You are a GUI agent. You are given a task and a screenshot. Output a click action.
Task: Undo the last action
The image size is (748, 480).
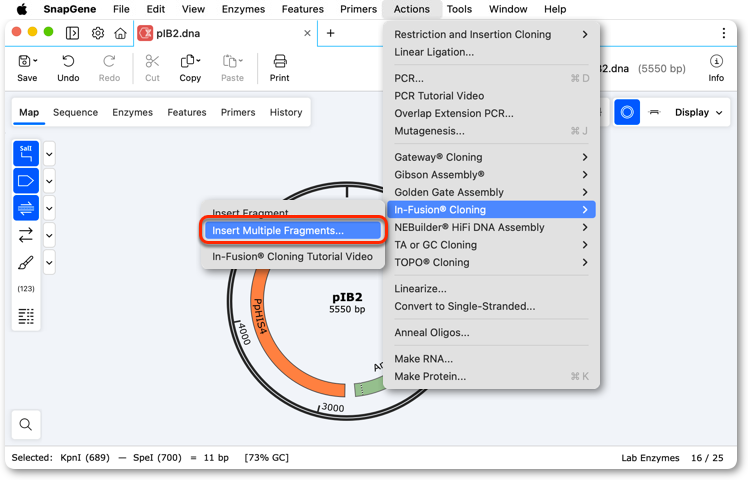click(x=68, y=68)
